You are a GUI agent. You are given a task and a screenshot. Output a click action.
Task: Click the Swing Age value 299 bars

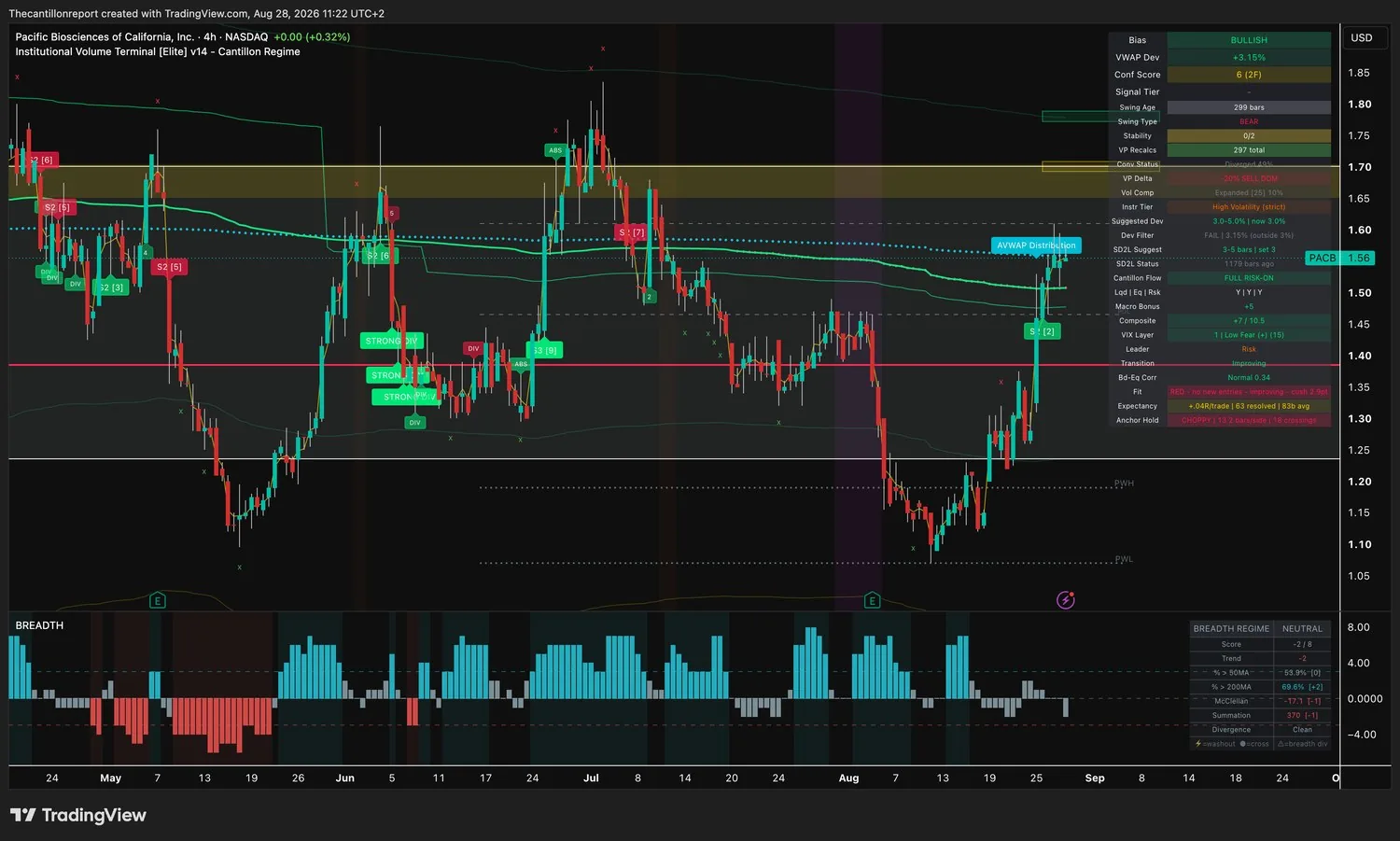coord(1249,107)
